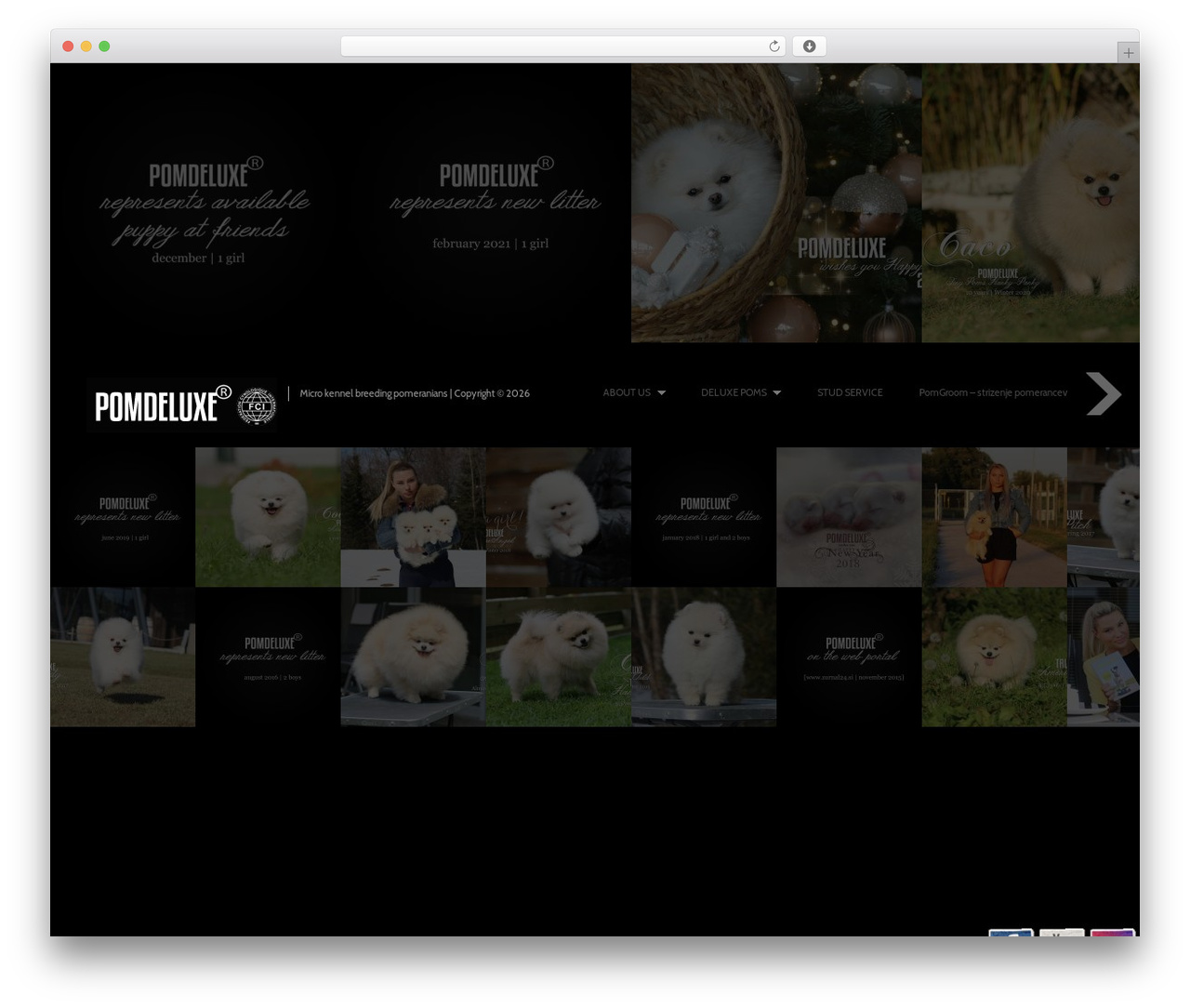This screenshot has width=1190, height=1008.
Task: Open the New Year 2018 newborn puppies photo
Action: click(x=849, y=517)
